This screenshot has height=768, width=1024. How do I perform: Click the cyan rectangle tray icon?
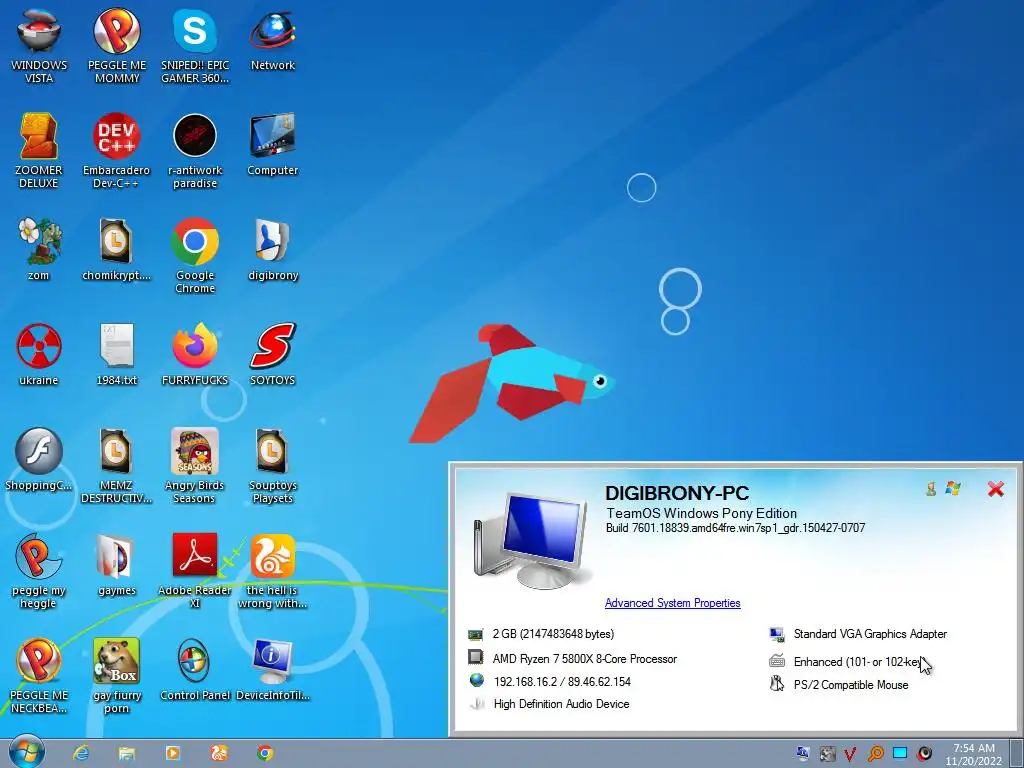pyautogui.click(x=900, y=753)
